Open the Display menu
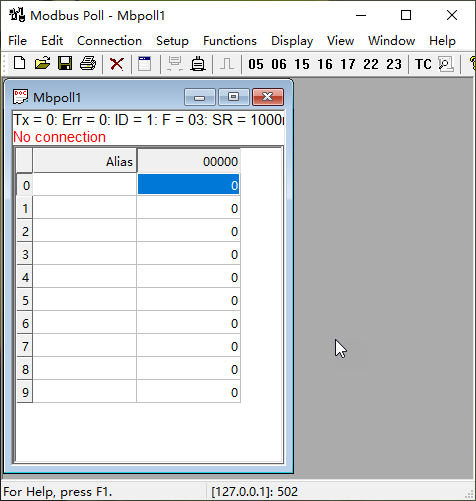The width and height of the screenshot is (476, 501). 292,41
